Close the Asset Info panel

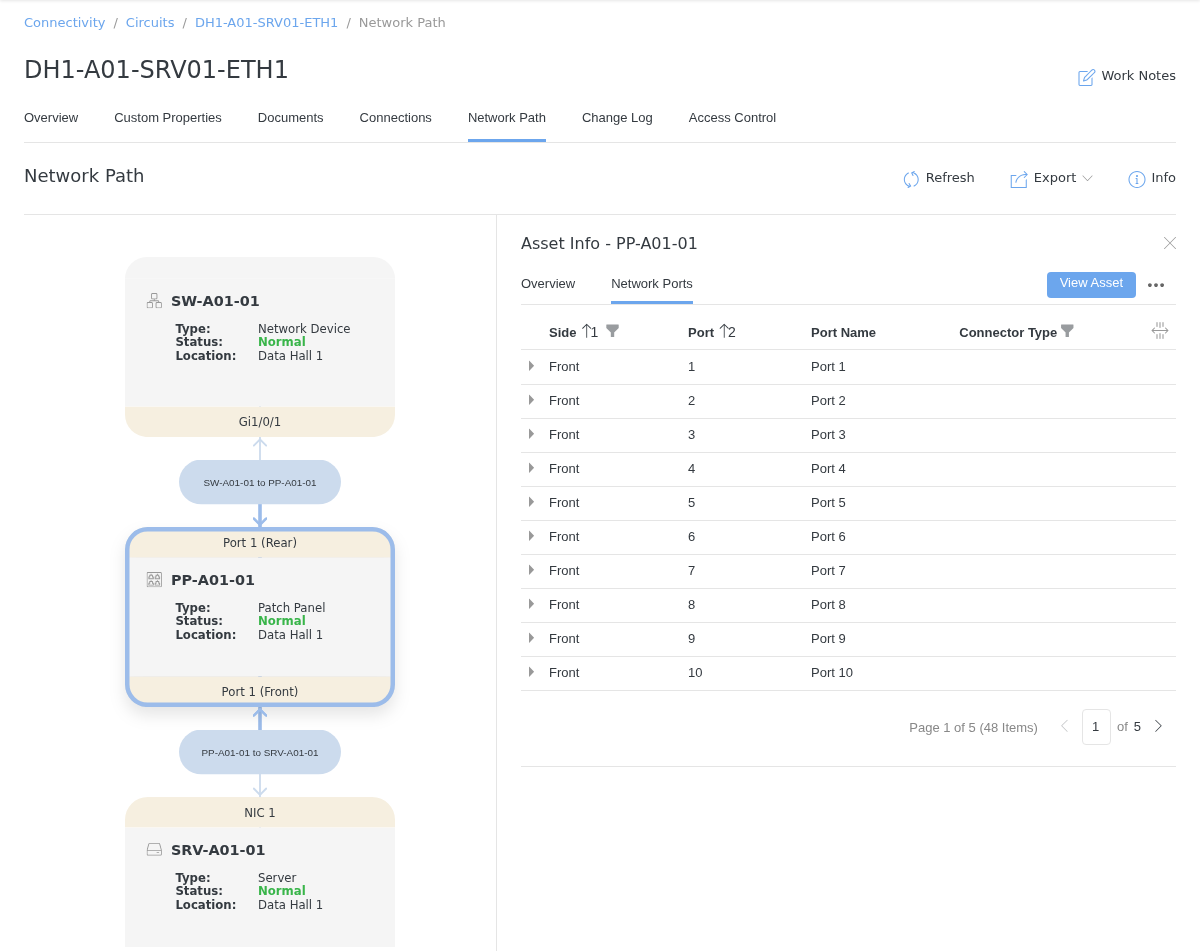pos(1170,243)
